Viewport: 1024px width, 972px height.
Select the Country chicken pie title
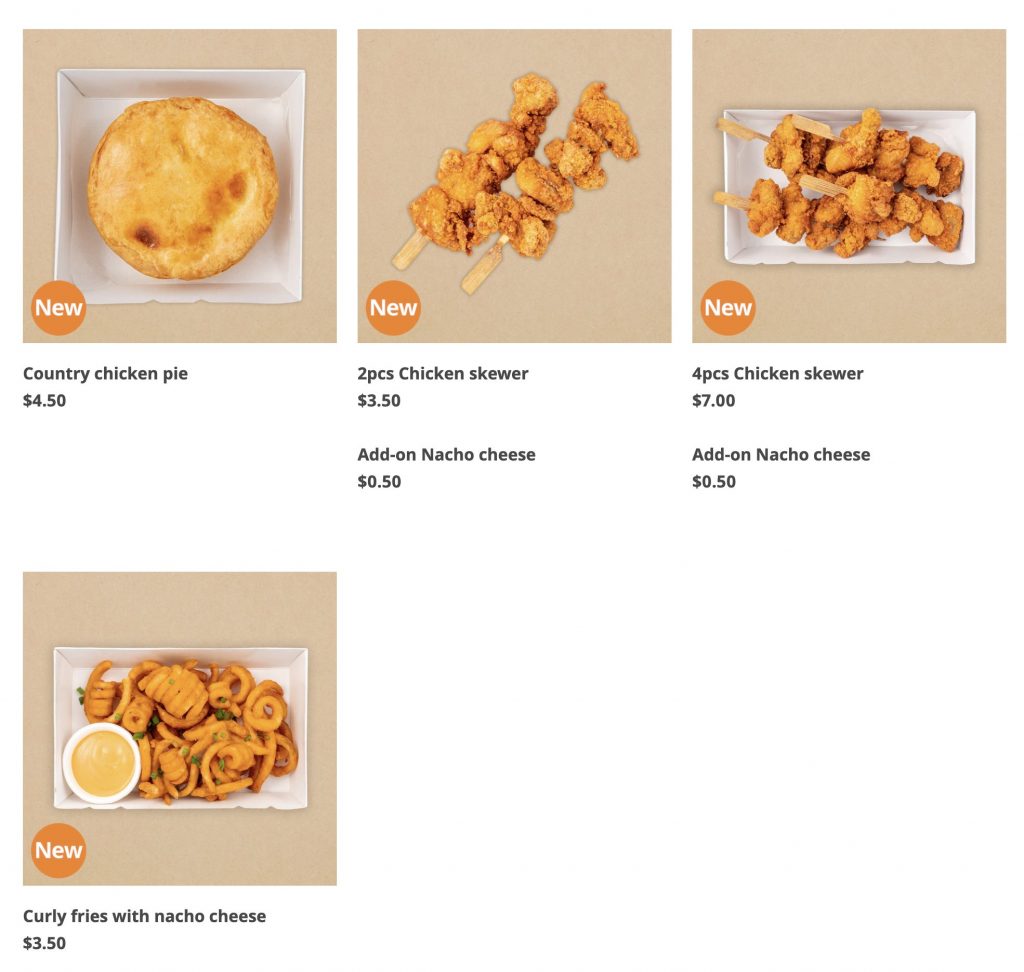click(105, 374)
